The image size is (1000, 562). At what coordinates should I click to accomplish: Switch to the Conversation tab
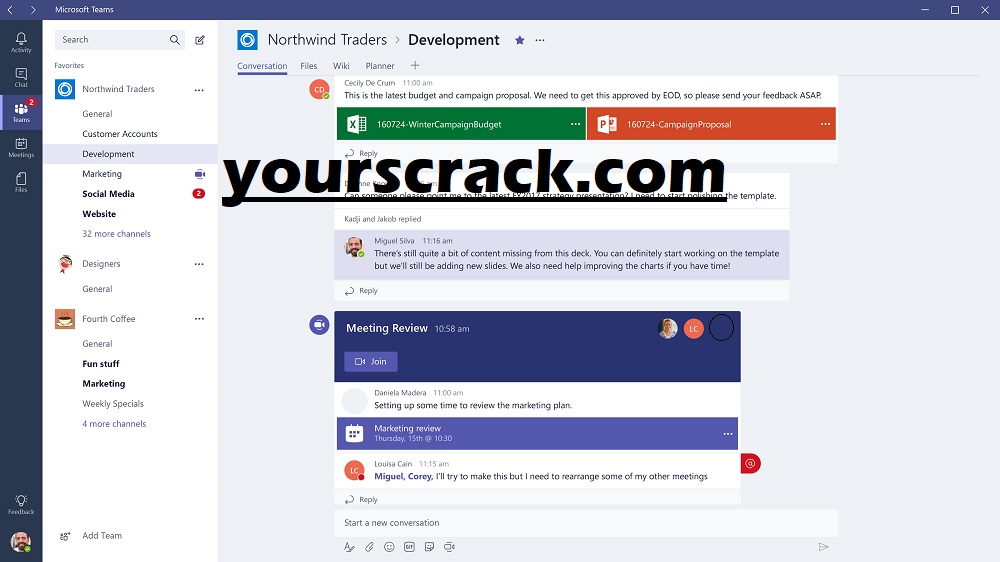[262, 66]
